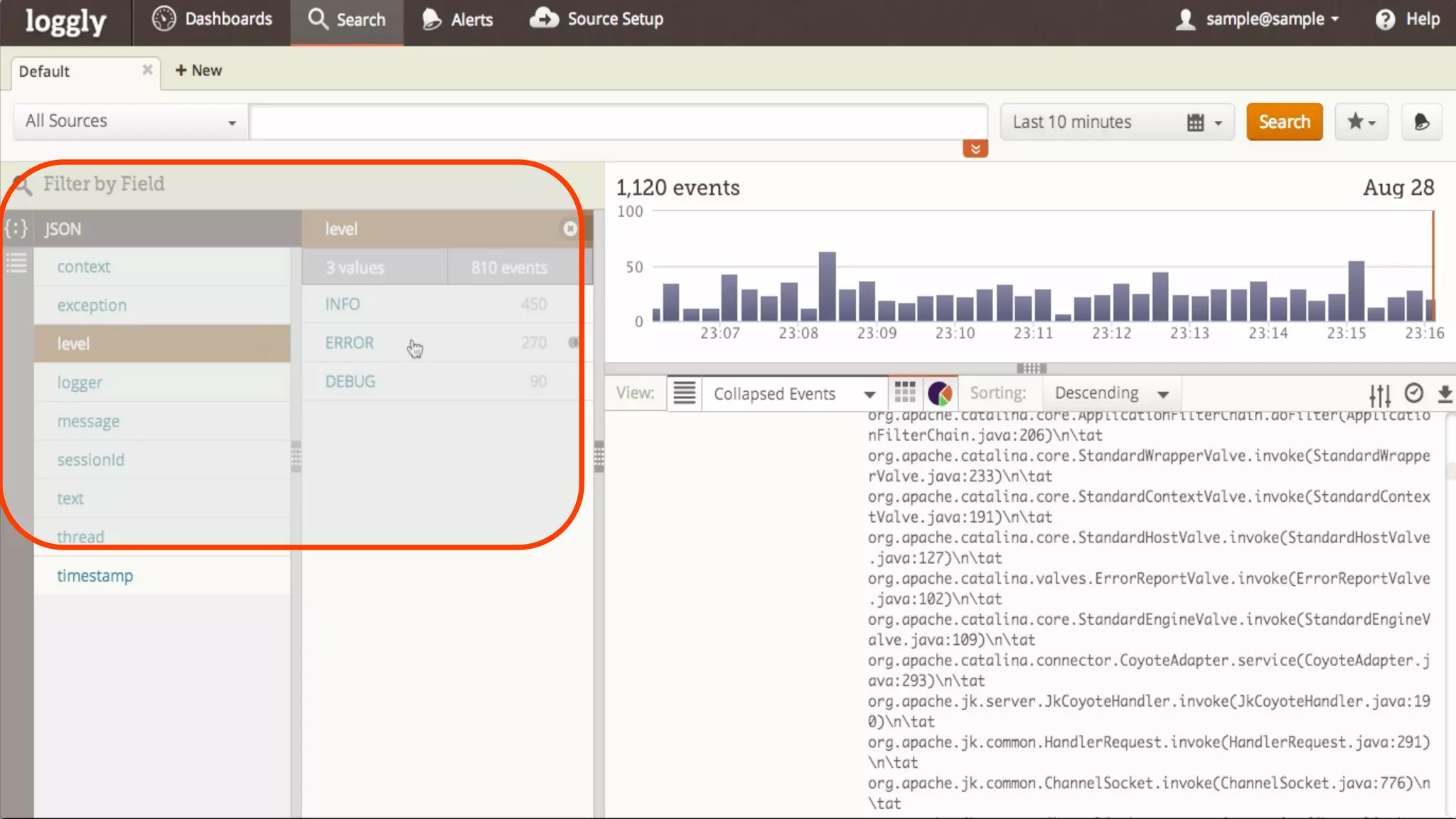Create alert using the bell button

coord(1421,122)
